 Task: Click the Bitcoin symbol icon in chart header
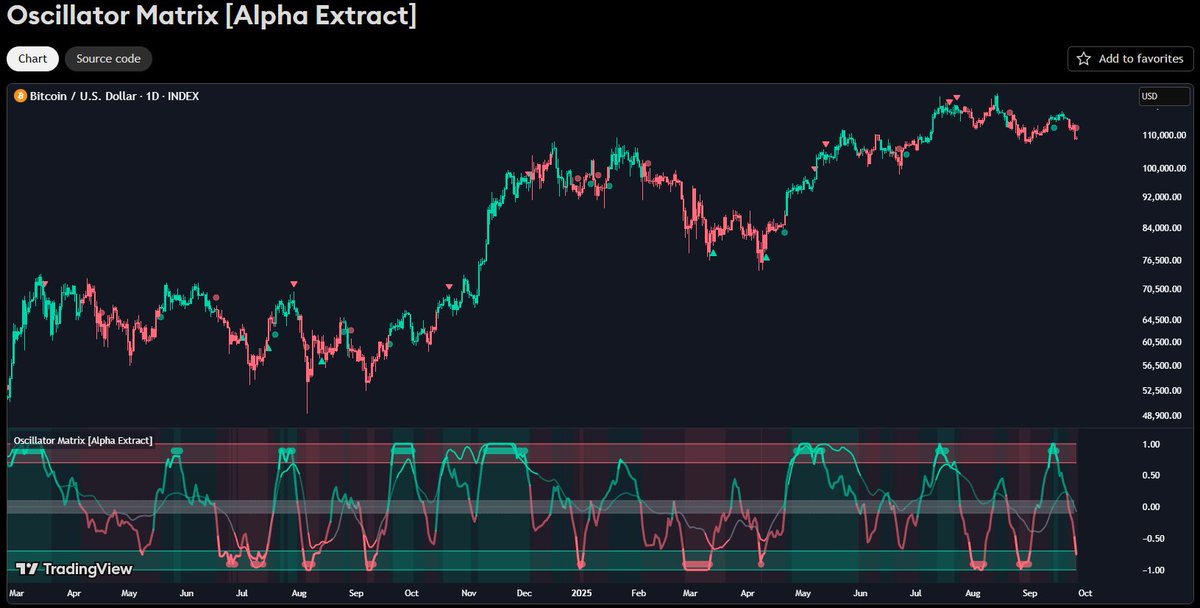coord(20,96)
